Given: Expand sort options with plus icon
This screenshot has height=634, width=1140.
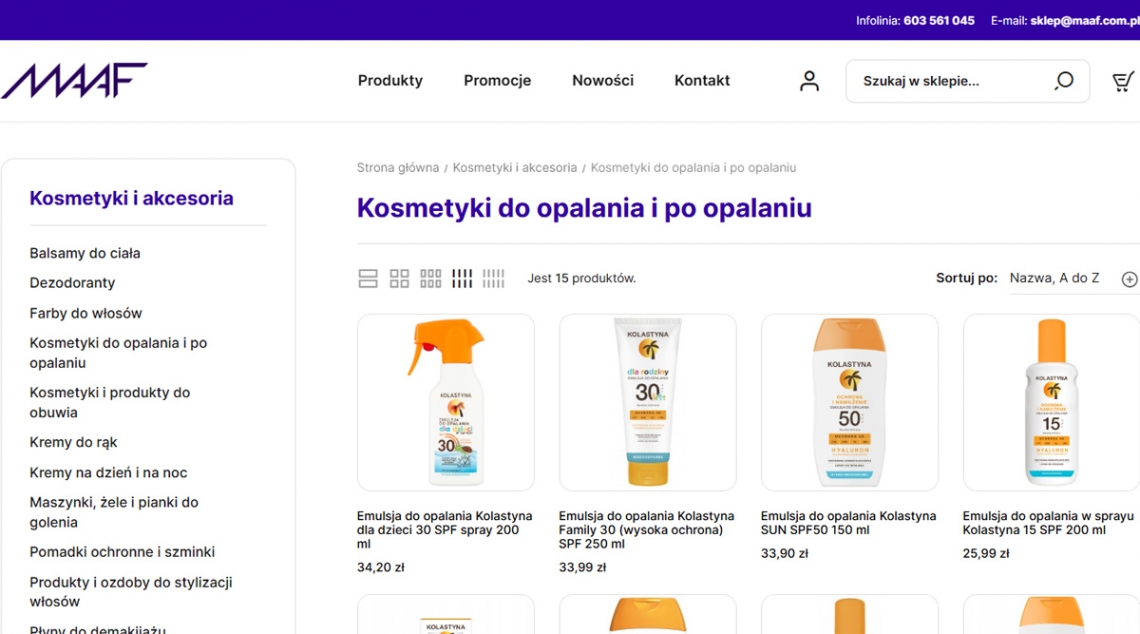Looking at the screenshot, I should click(1129, 279).
